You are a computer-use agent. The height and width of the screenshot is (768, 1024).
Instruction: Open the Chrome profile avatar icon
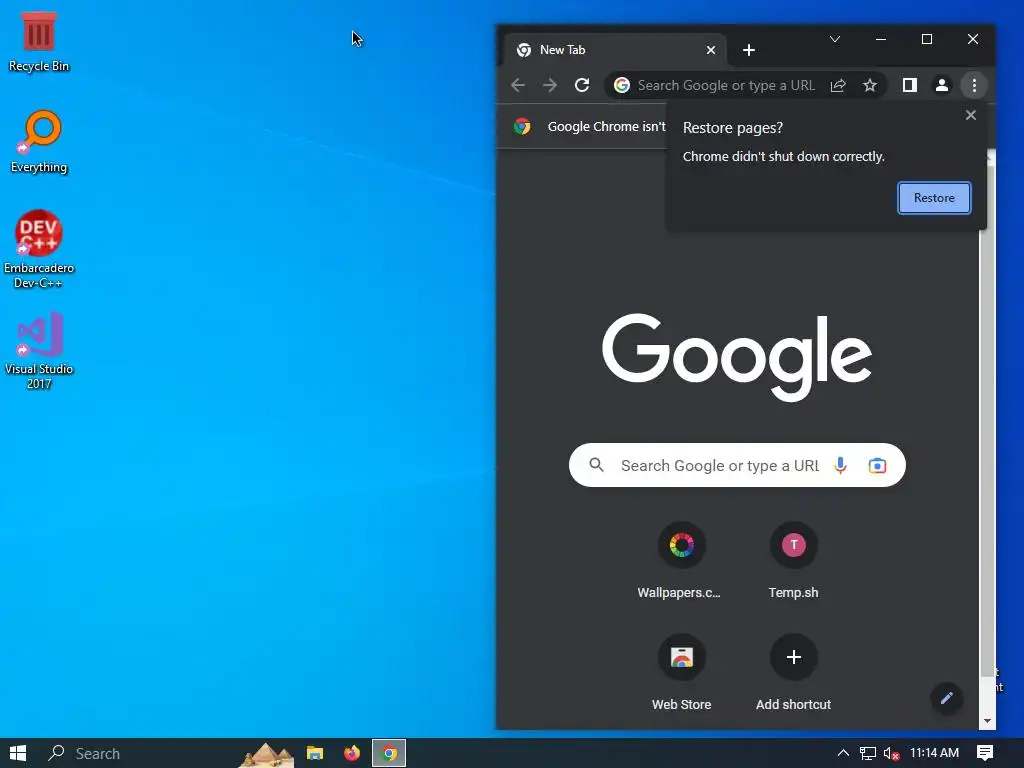pos(942,85)
